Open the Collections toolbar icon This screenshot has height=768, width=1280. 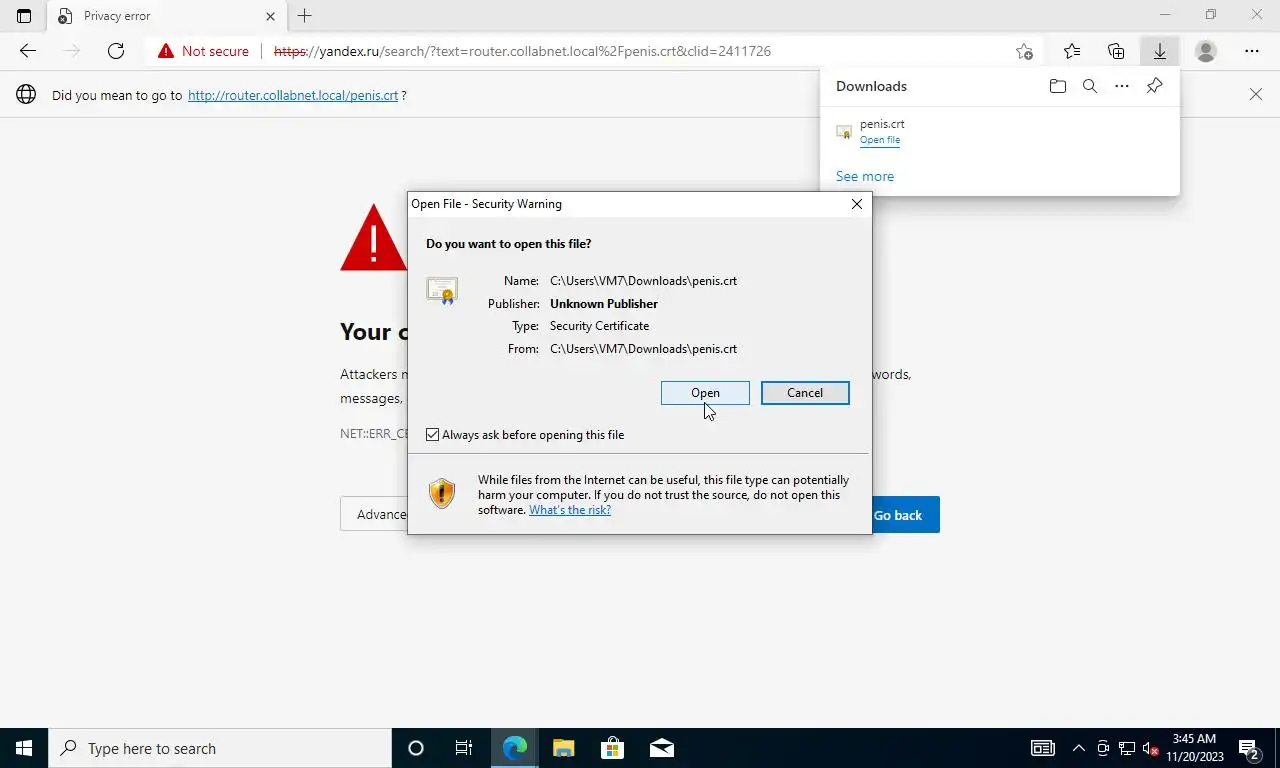1116,51
